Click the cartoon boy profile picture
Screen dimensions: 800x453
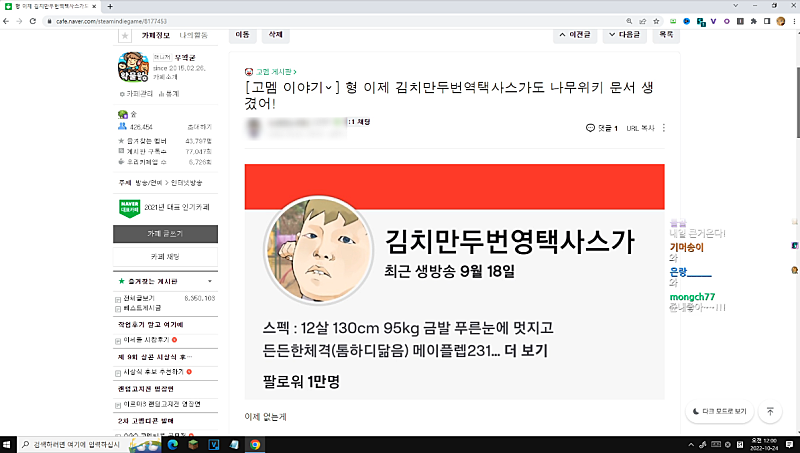point(319,250)
